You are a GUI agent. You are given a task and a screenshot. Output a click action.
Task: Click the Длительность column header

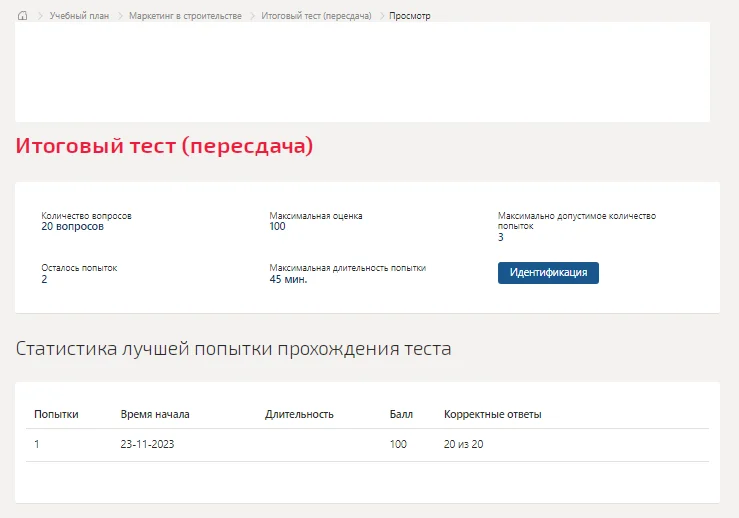pyautogui.click(x=299, y=414)
